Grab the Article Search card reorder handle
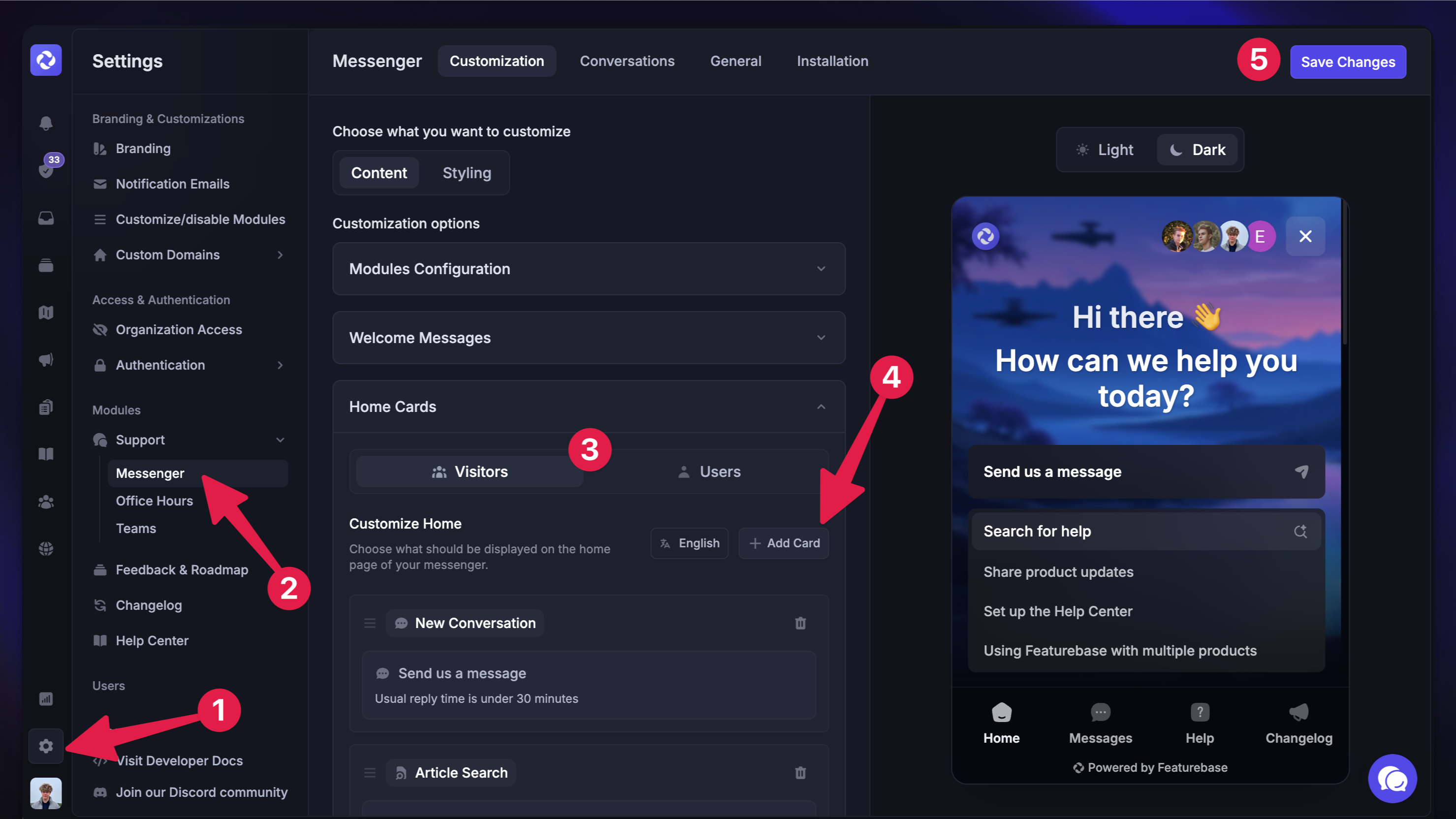1456x819 pixels. click(x=370, y=773)
